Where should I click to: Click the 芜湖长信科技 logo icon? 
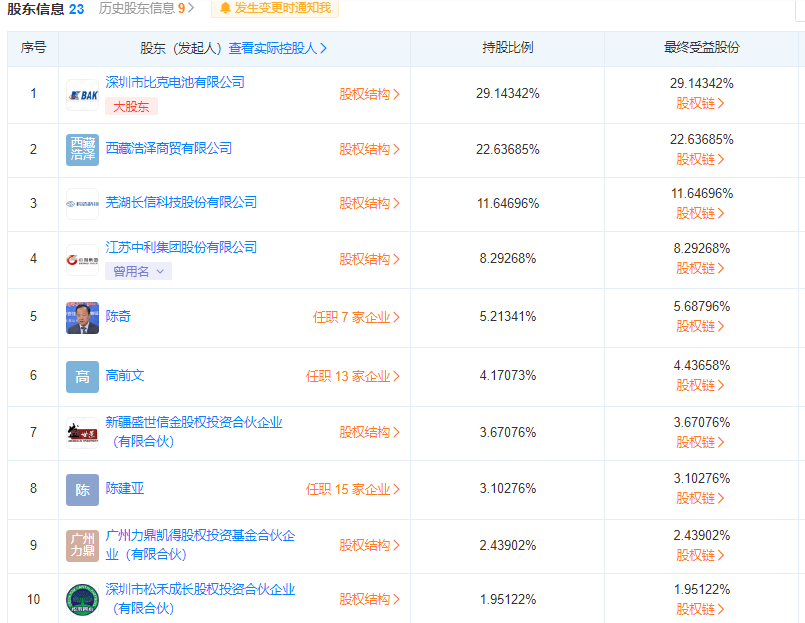coord(82,204)
